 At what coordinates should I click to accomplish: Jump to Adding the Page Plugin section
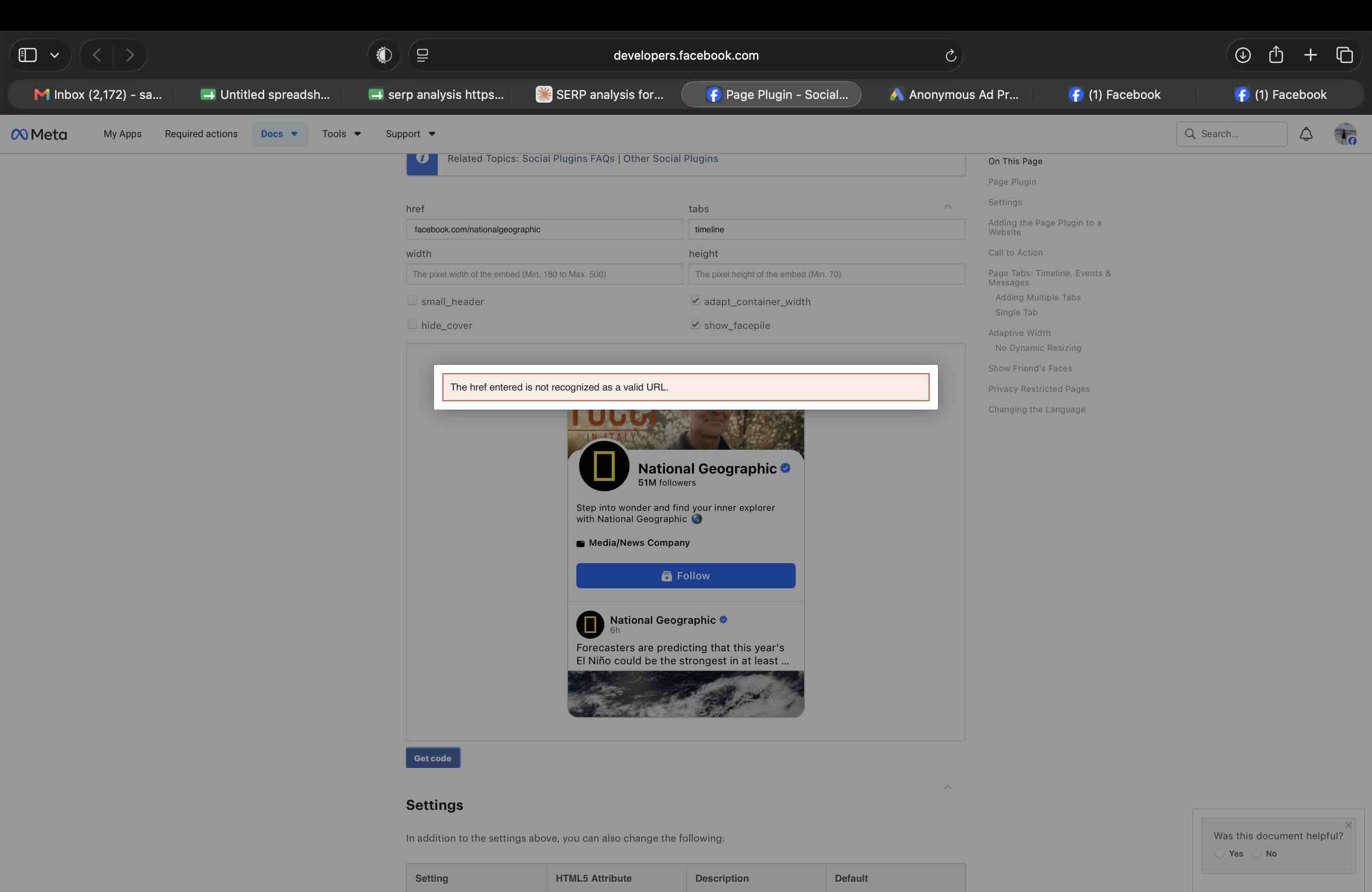[1044, 228]
